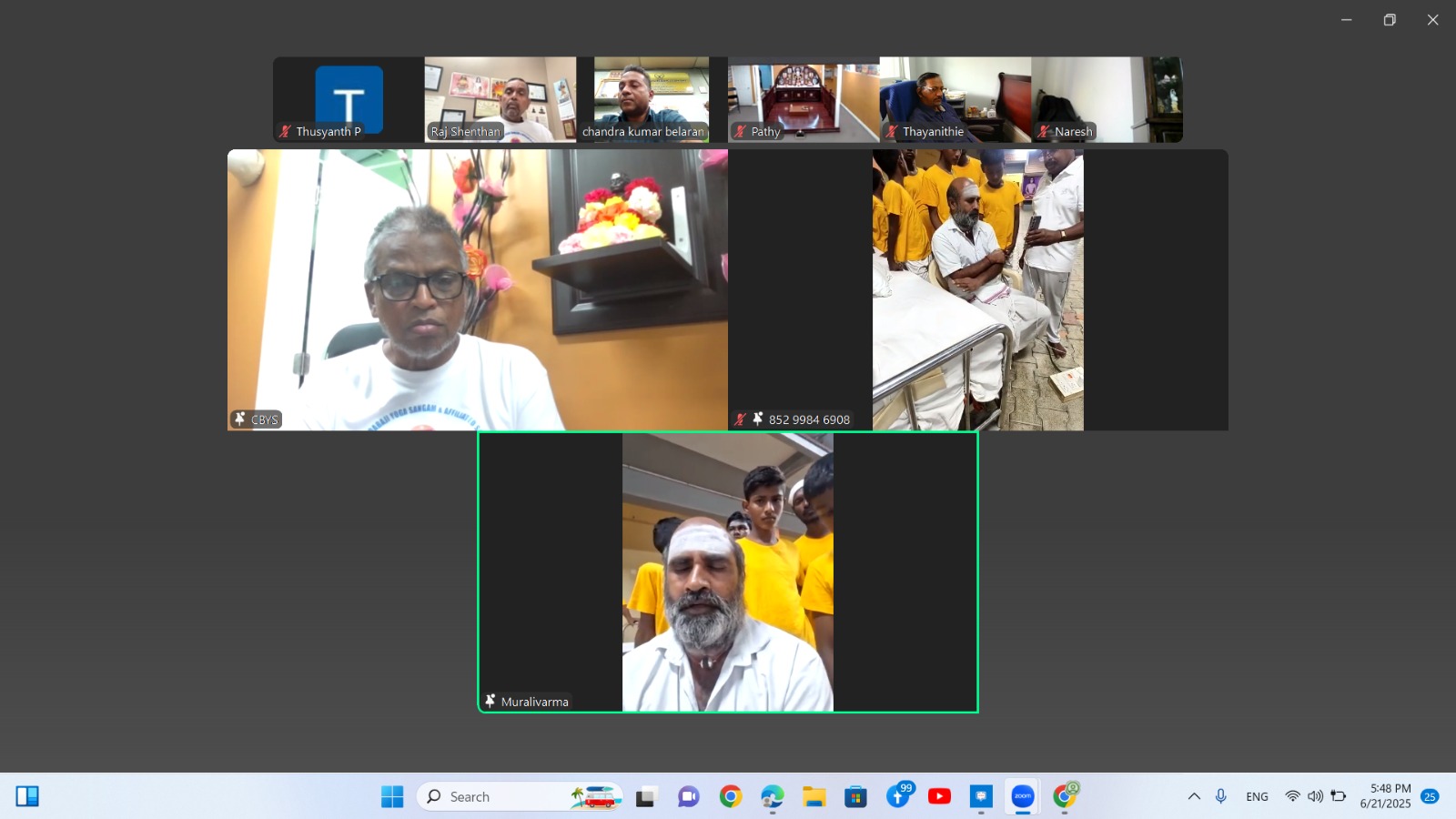The height and width of the screenshot is (819, 1456).
Task: Open quick settings via the volume icon
Action: pos(1315,796)
